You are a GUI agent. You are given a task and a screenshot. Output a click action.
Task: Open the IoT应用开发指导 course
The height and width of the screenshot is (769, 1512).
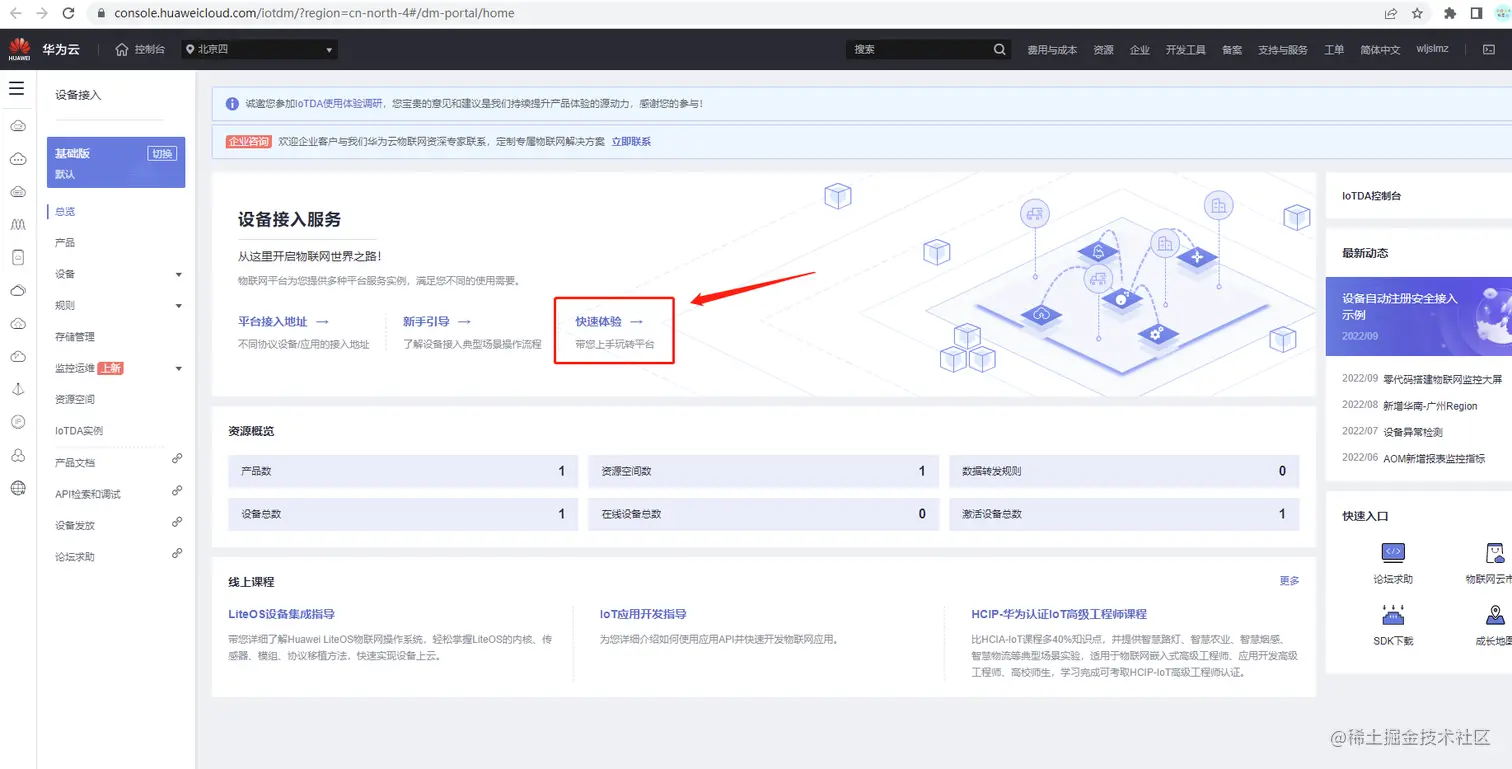tap(643, 614)
